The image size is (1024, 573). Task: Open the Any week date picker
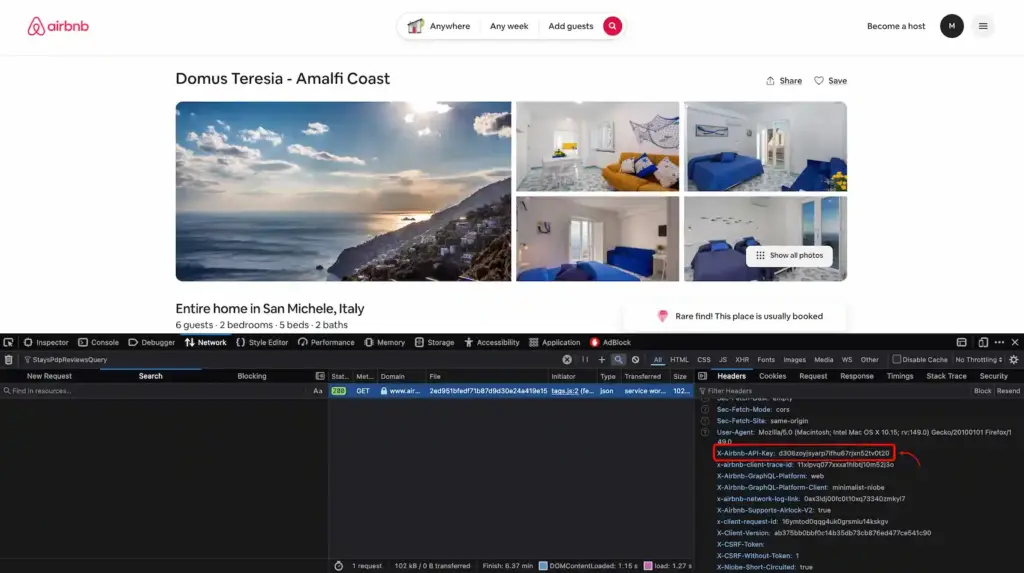point(509,26)
